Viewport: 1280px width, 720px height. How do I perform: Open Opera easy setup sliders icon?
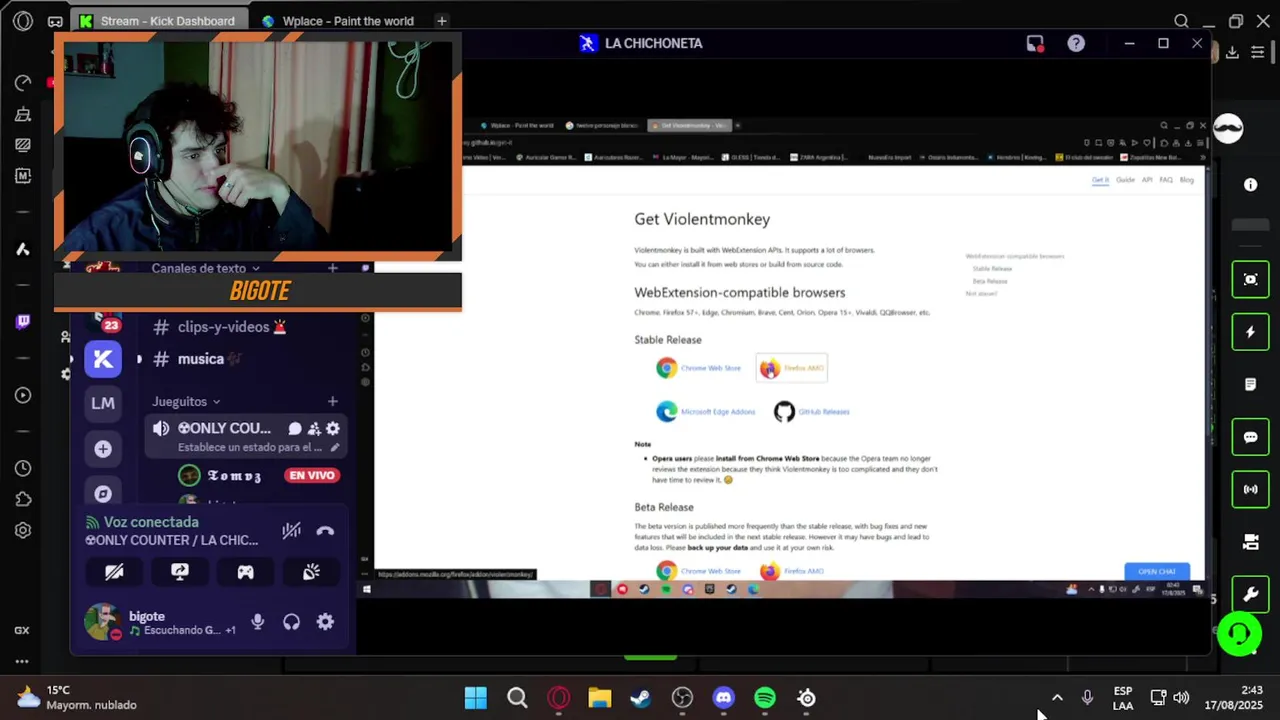pos(1258,52)
